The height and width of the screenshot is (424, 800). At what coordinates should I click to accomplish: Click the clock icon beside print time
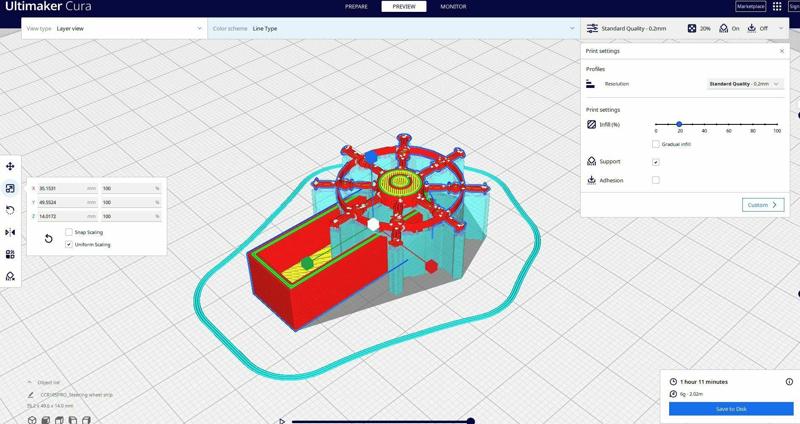tap(673, 382)
